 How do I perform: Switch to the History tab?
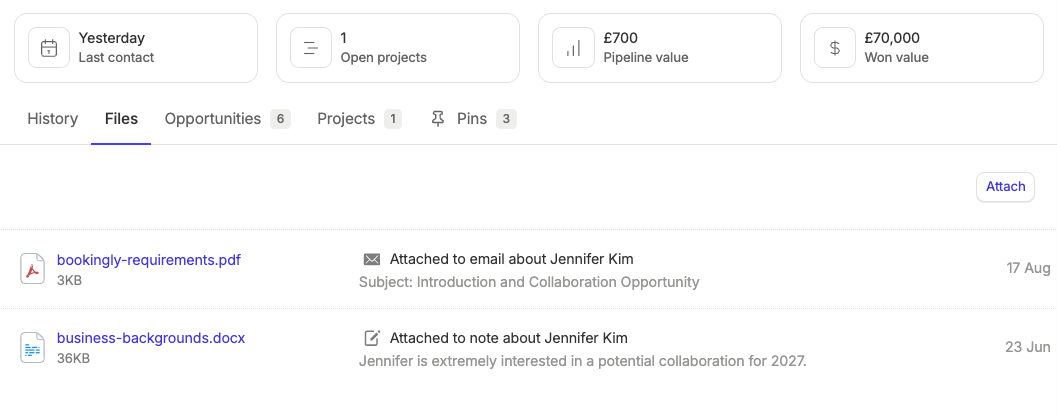pos(53,119)
